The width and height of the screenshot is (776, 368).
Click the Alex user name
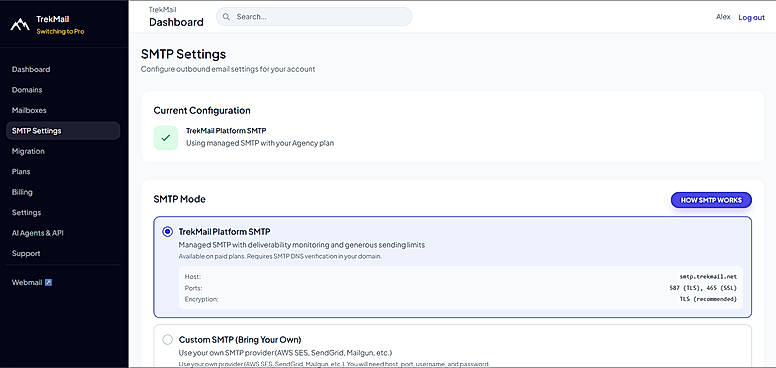723,17
